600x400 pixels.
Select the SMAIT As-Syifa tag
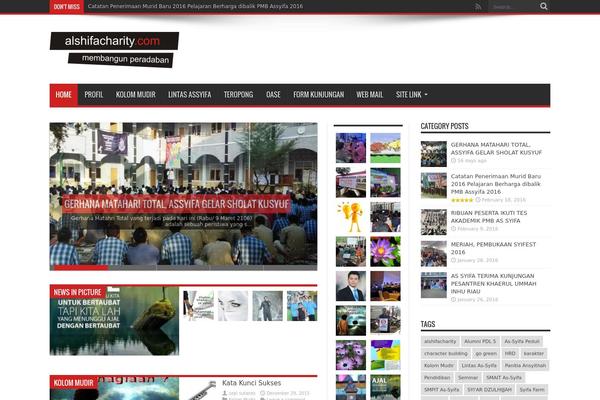tap(504, 378)
